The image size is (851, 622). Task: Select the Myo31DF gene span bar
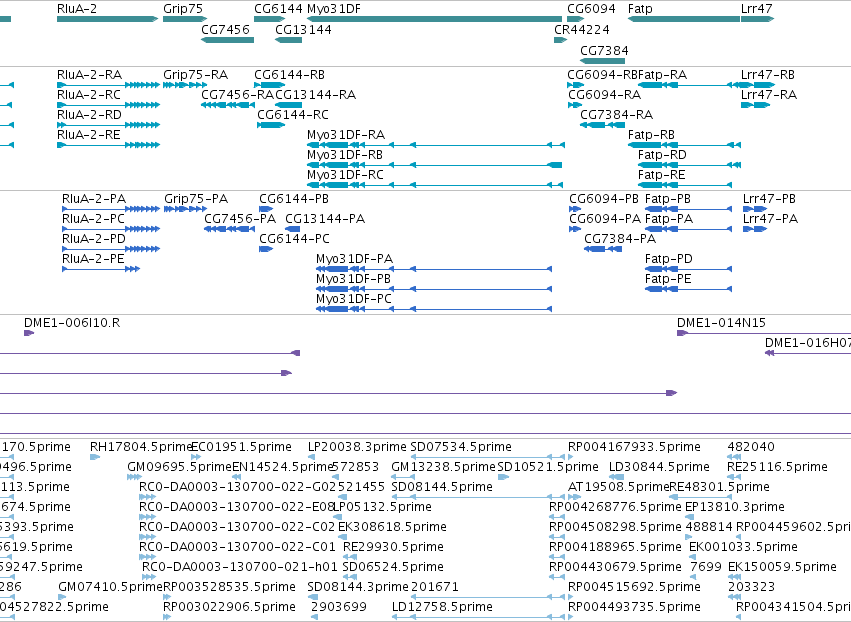[434, 19]
